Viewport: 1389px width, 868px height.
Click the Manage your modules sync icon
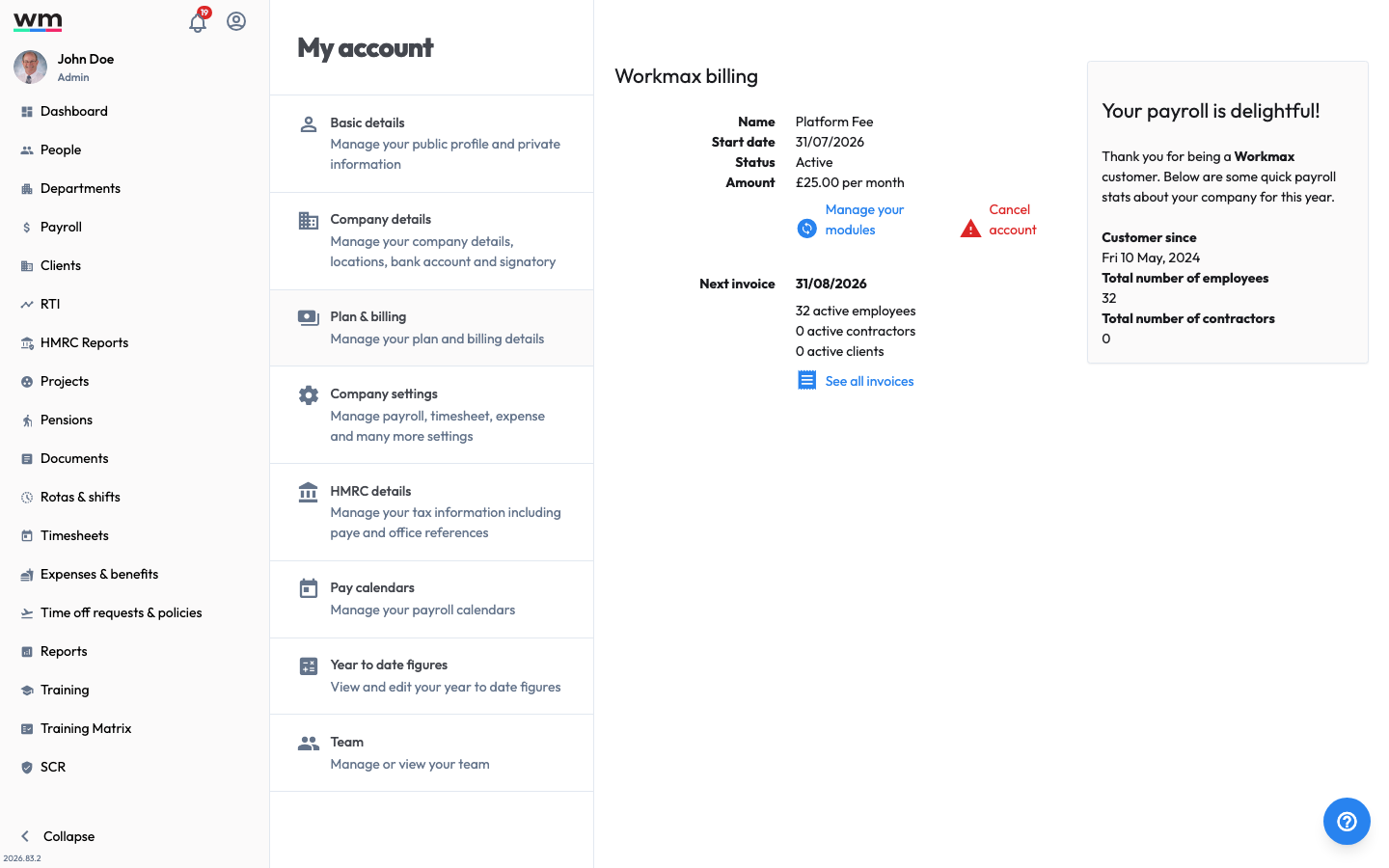coord(807,229)
